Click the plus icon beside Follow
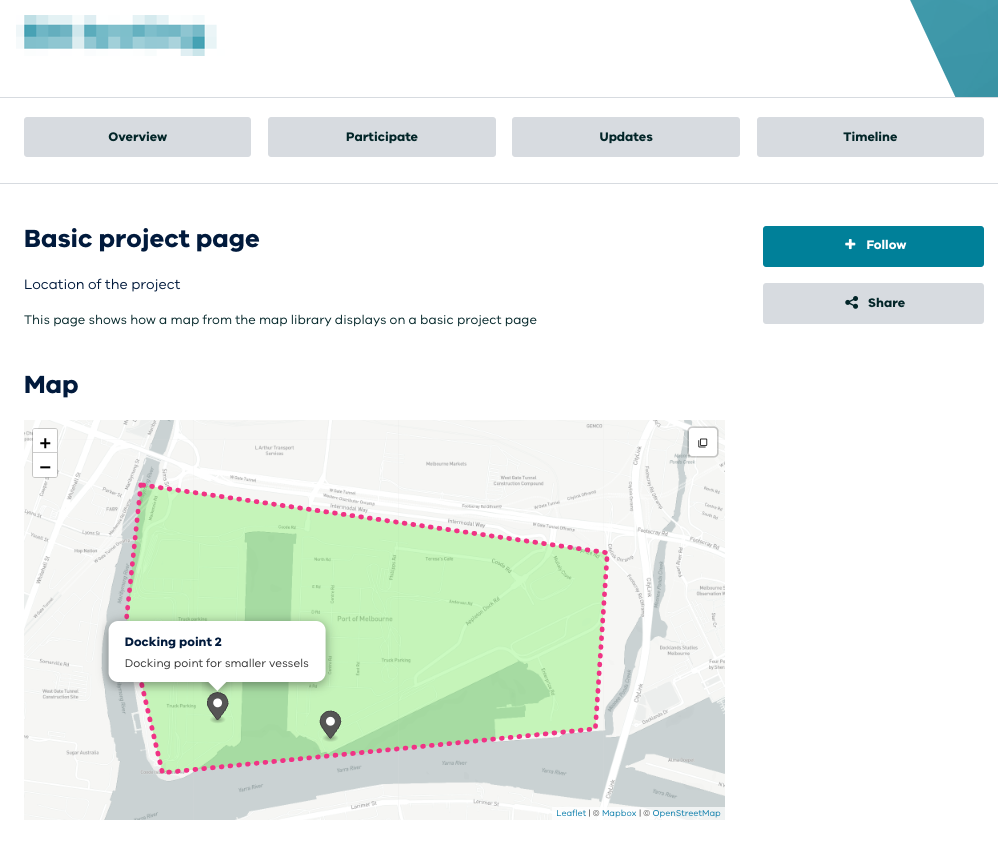998x863 pixels. 850,245
